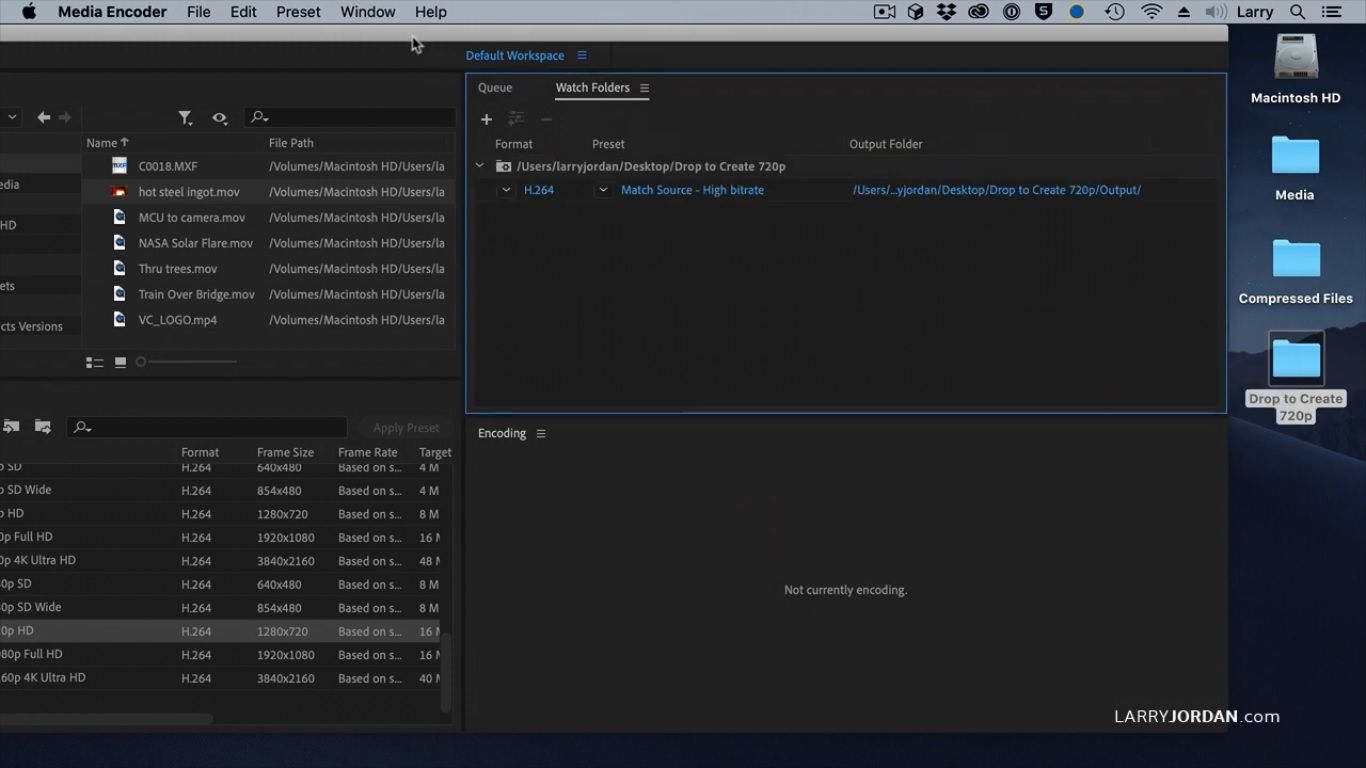Open the H.264 format dropdown
The height and width of the screenshot is (768, 1366).
point(506,190)
